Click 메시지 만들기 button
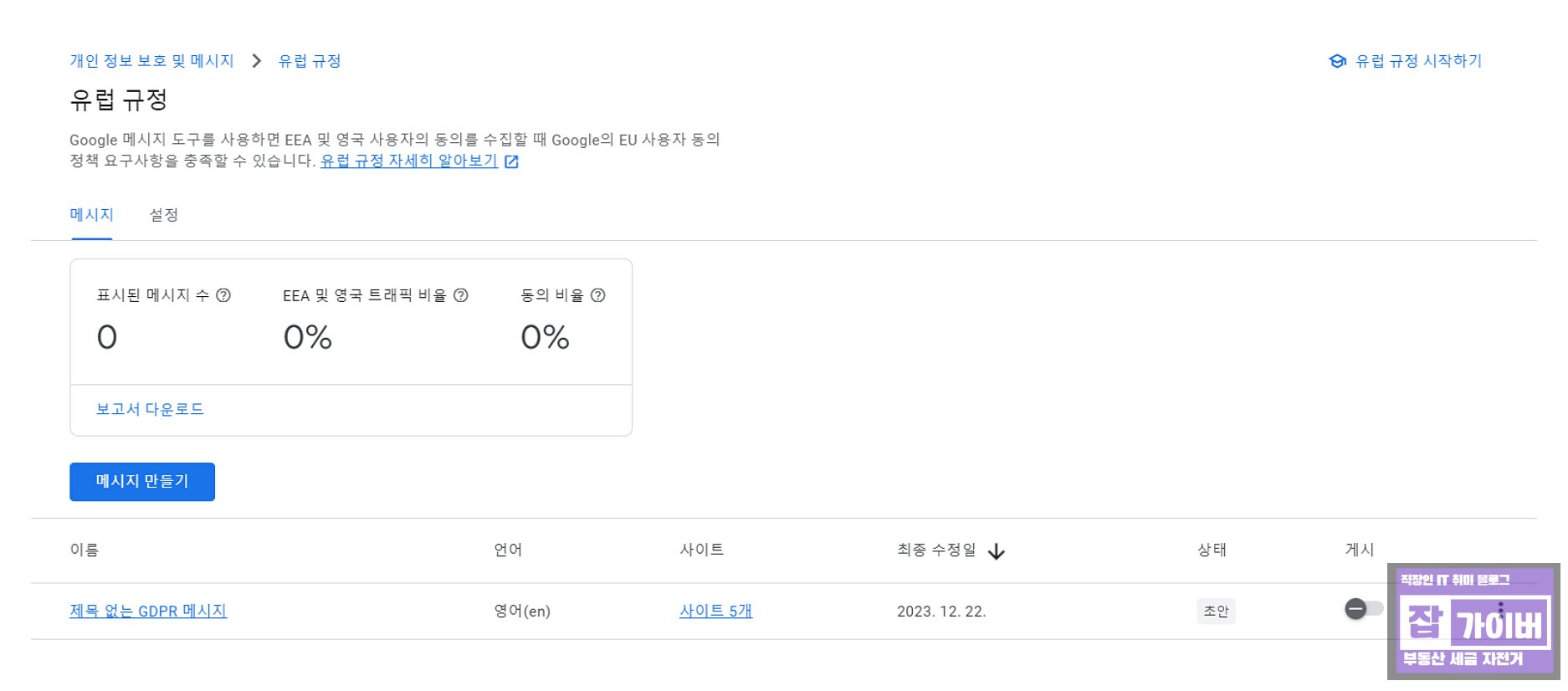1568x691 pixels. [142, 482]
